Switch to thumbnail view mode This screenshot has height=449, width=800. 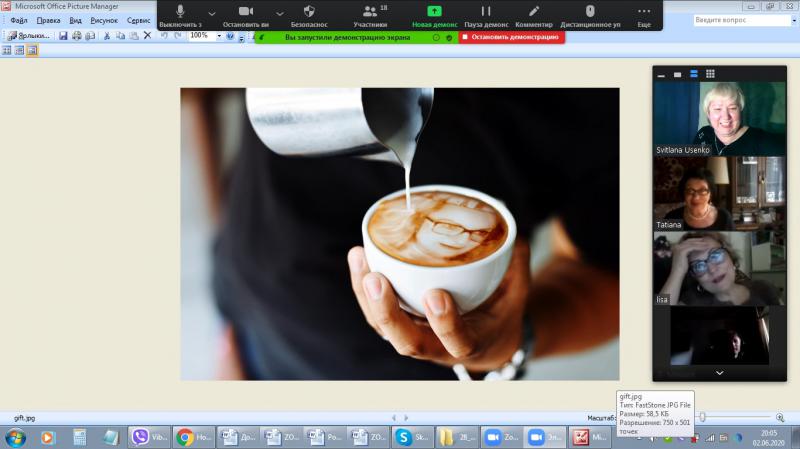[7, 50]
